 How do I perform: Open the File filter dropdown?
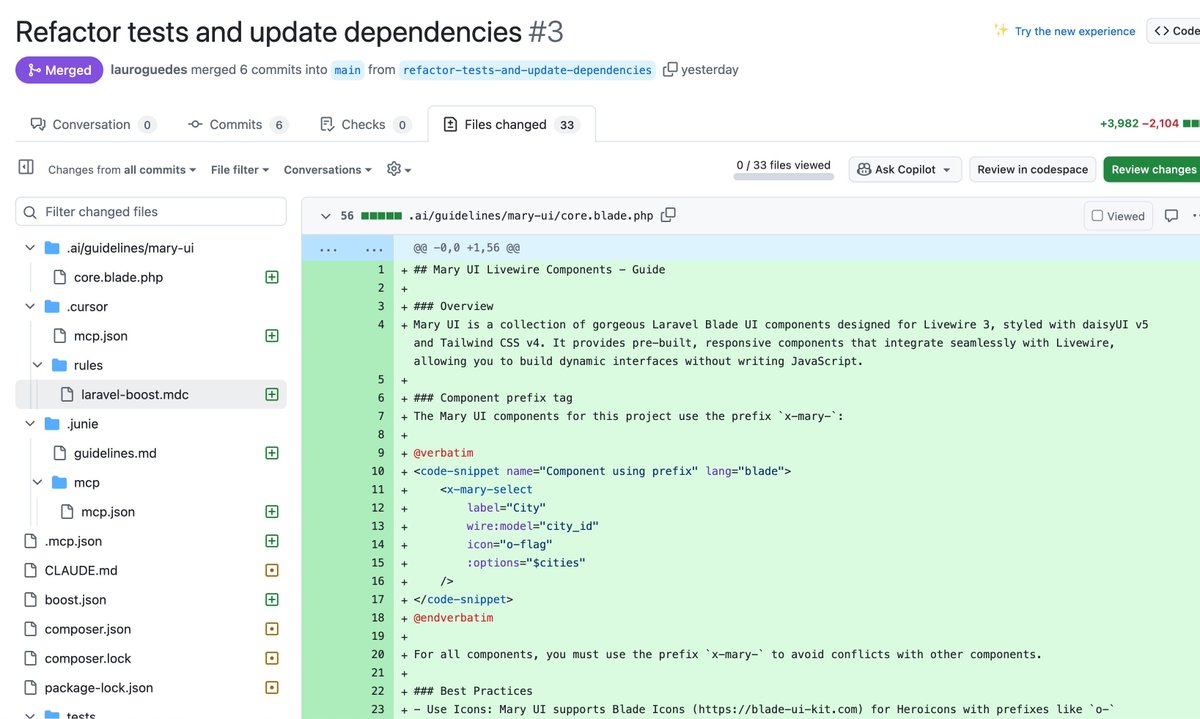[x=240, y=170]
